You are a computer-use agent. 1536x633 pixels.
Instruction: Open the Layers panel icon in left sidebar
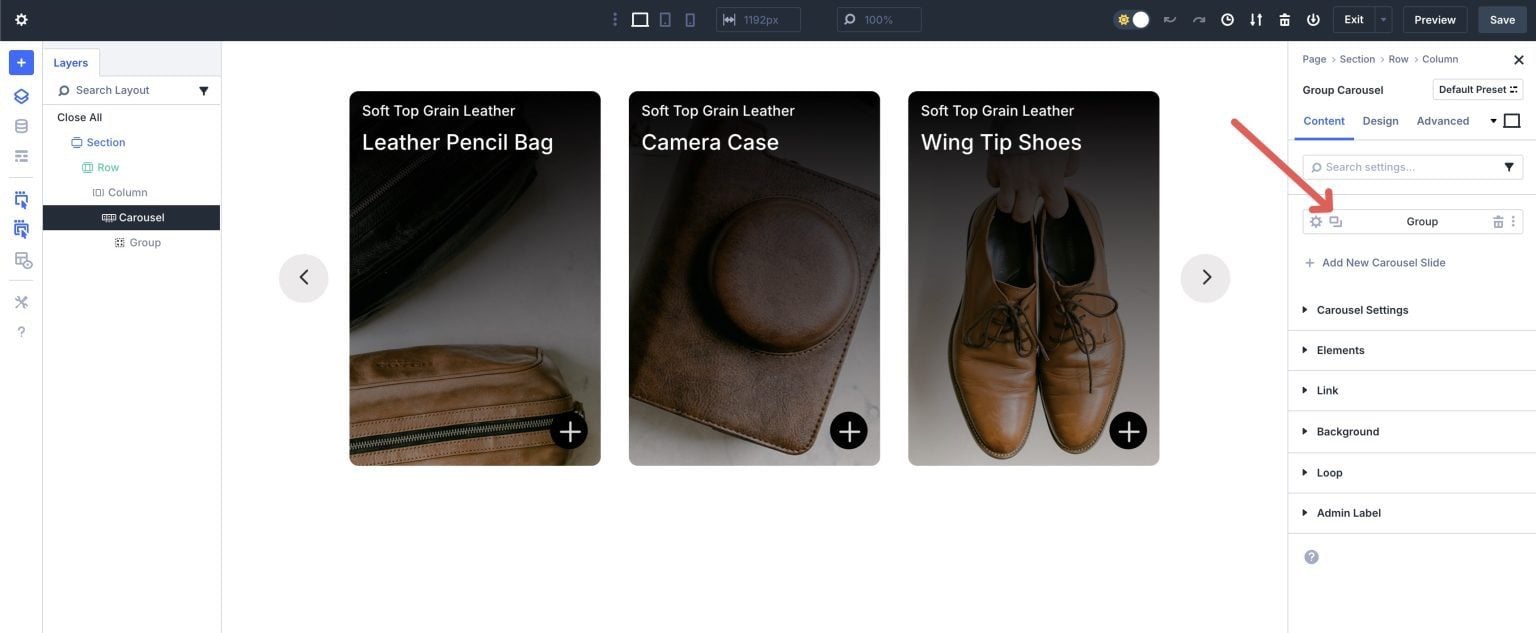click(x=20, y=95)
